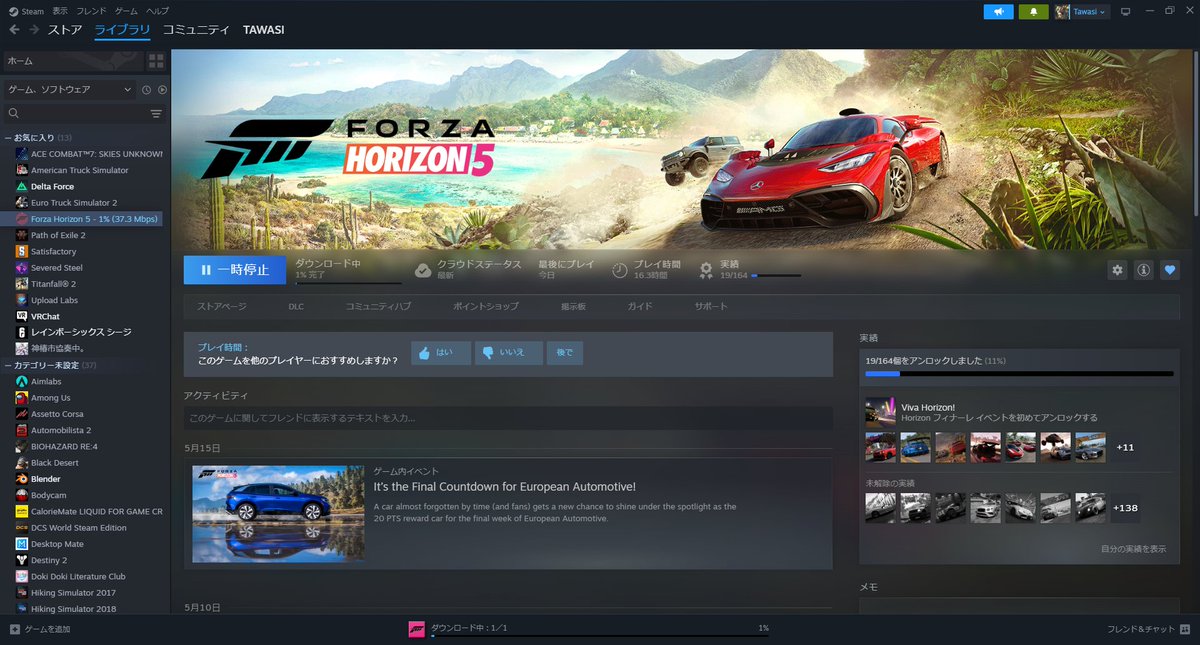Image resolution: width=1200 pixels, height=645 pixels.
Task: Switch to Big Picture display icon
Action: click(x=1125, y=12)
